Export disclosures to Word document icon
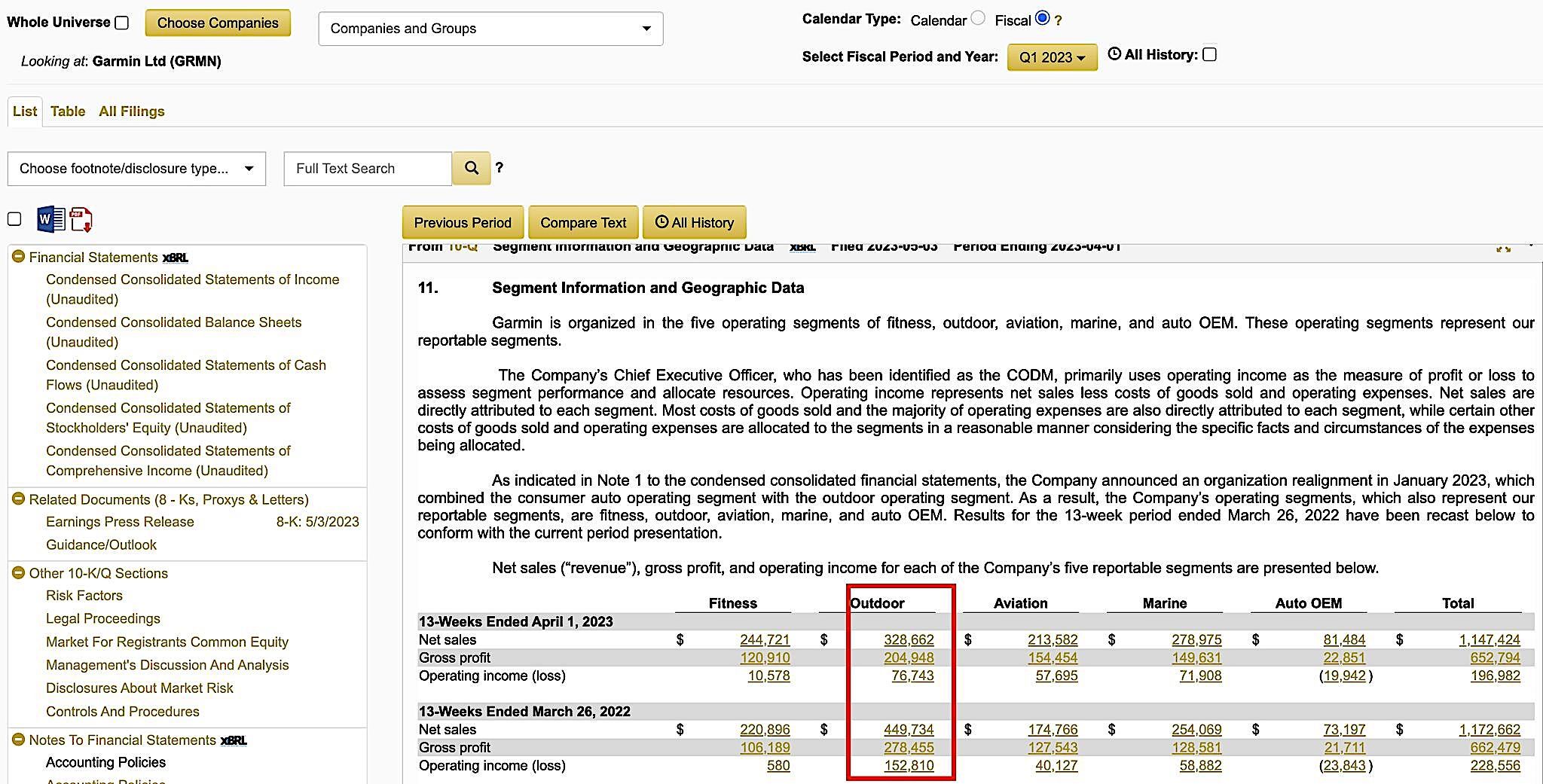1543x784 pixels. [x=50, y=219]
